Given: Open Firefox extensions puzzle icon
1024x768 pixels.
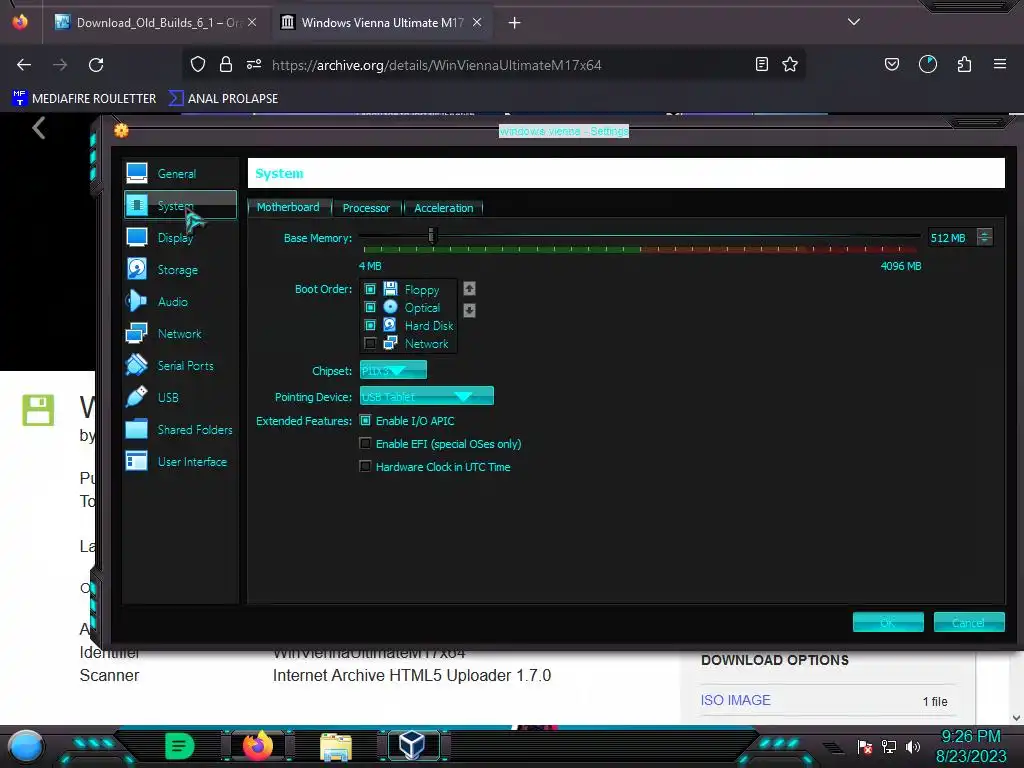Looking at the screenshot, I should click(964, 64).
